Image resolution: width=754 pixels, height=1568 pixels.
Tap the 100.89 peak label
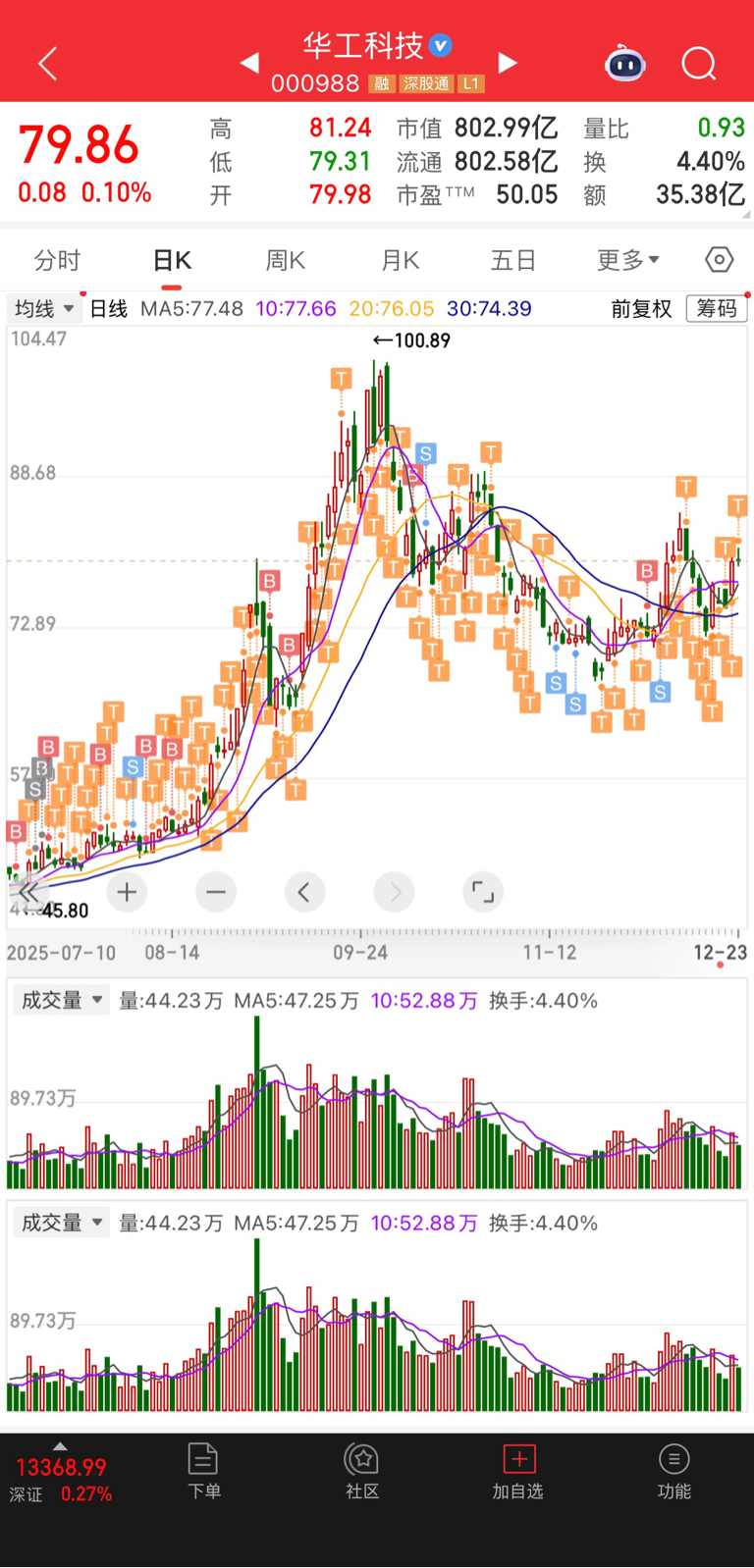coord(411,340)
